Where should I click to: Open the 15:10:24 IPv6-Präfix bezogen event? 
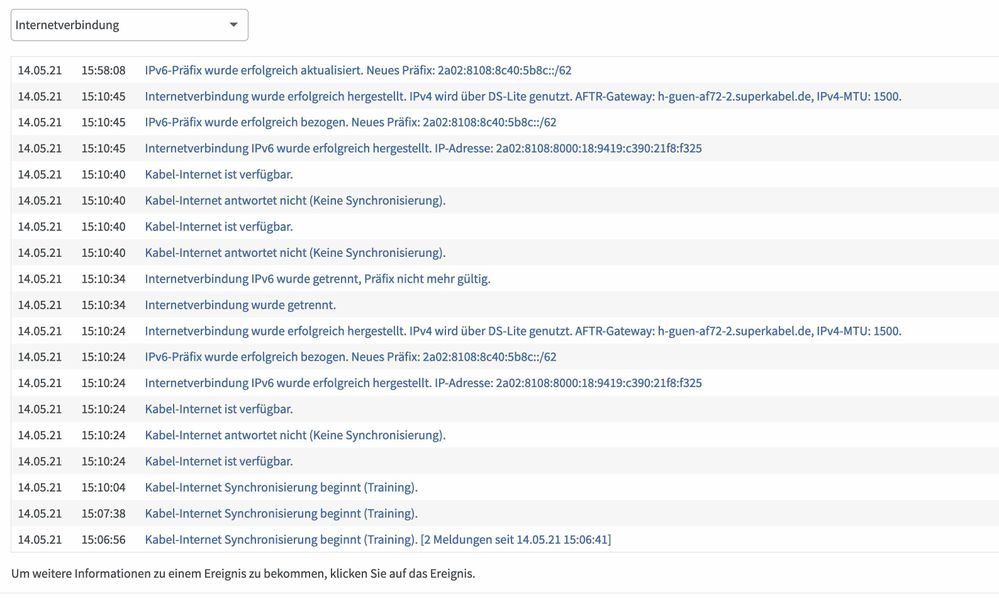tap(350, 357)
